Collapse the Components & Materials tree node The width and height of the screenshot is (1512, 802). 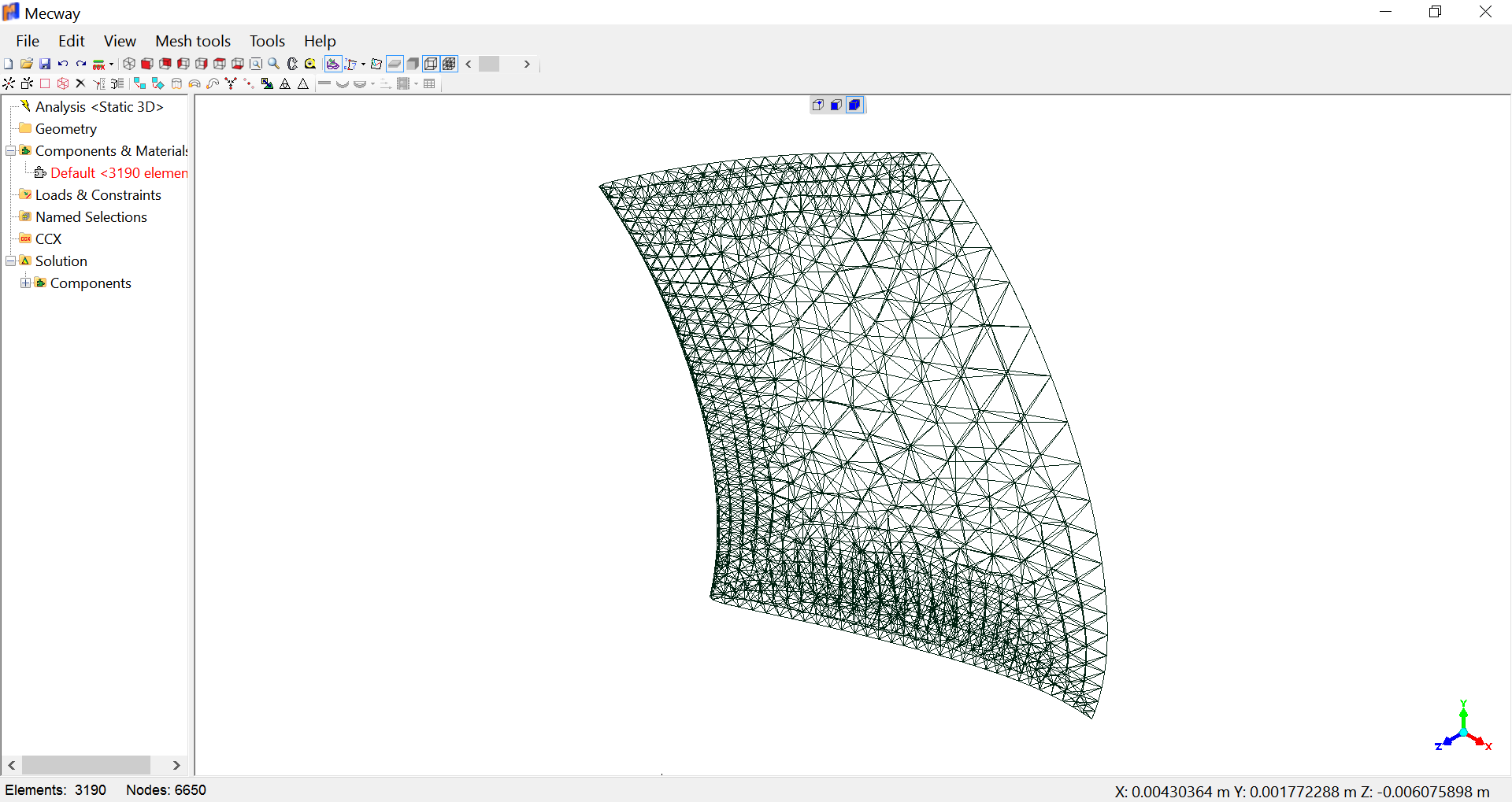click(11, 150)
